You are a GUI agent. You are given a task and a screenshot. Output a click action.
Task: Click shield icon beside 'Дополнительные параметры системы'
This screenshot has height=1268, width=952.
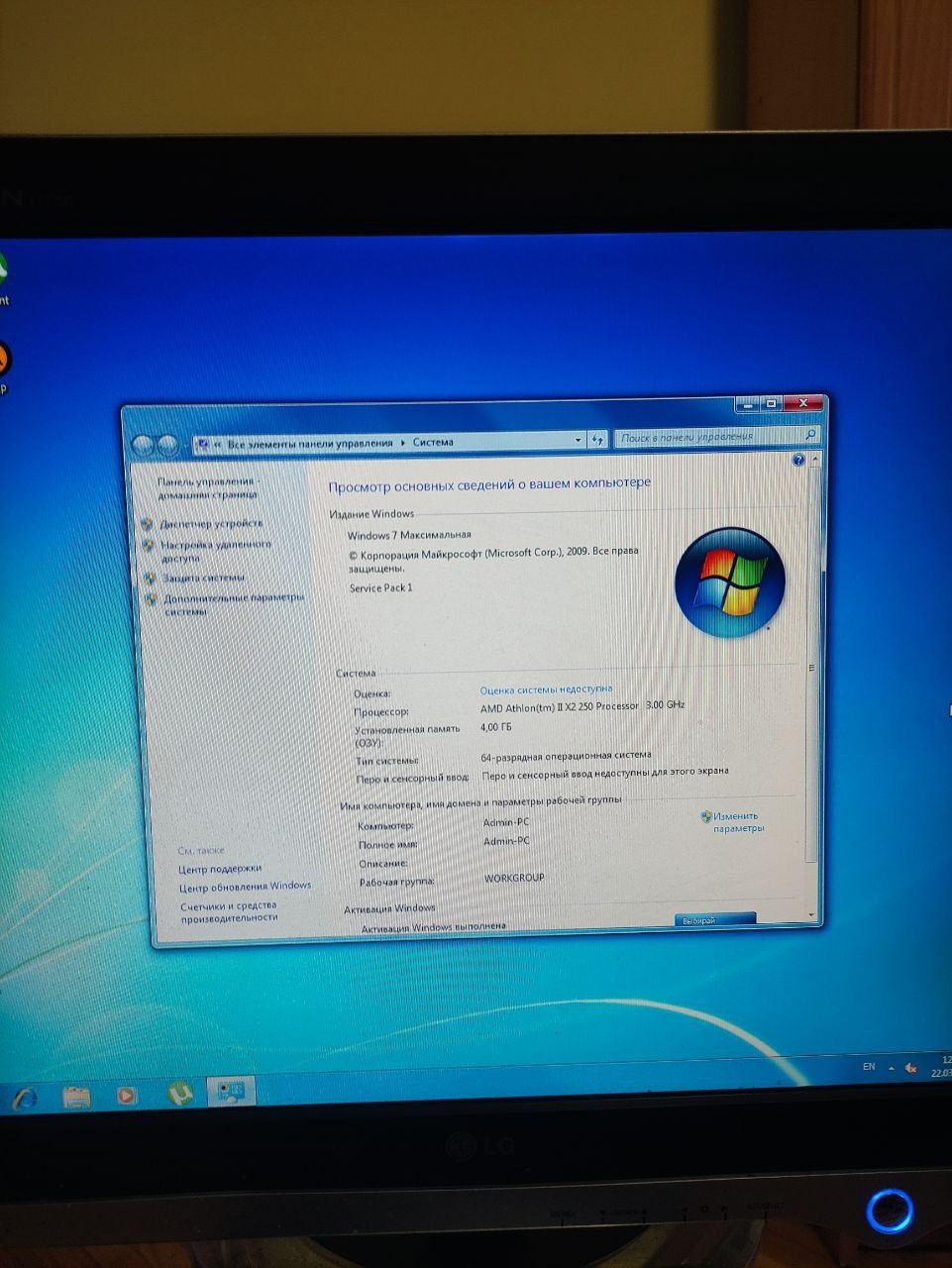[x=151, y=599]
